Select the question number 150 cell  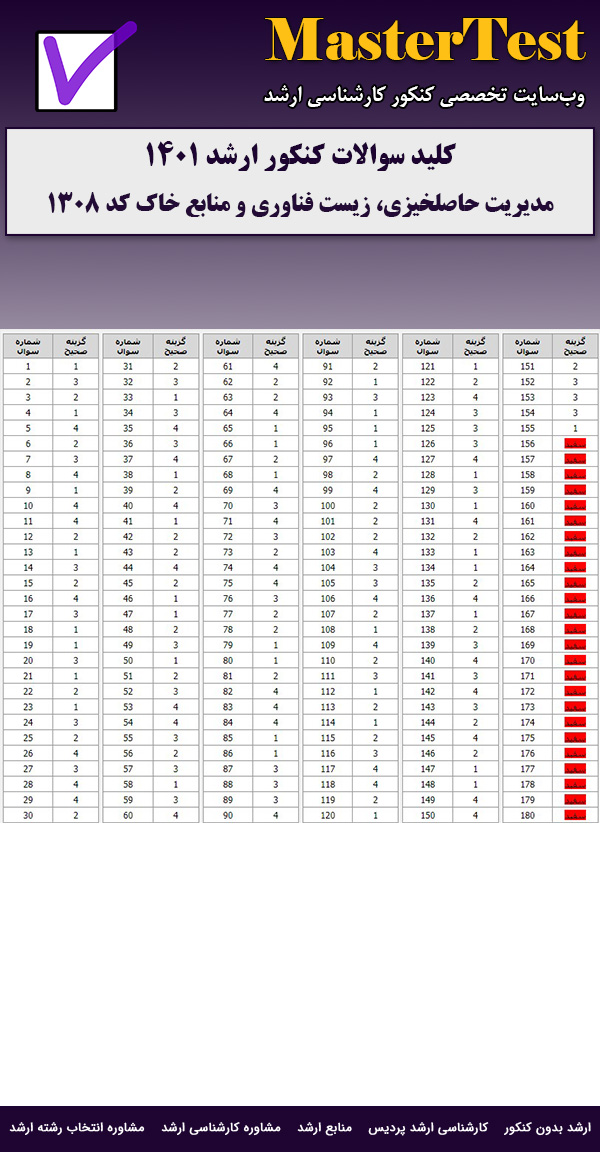pos(427,815)
